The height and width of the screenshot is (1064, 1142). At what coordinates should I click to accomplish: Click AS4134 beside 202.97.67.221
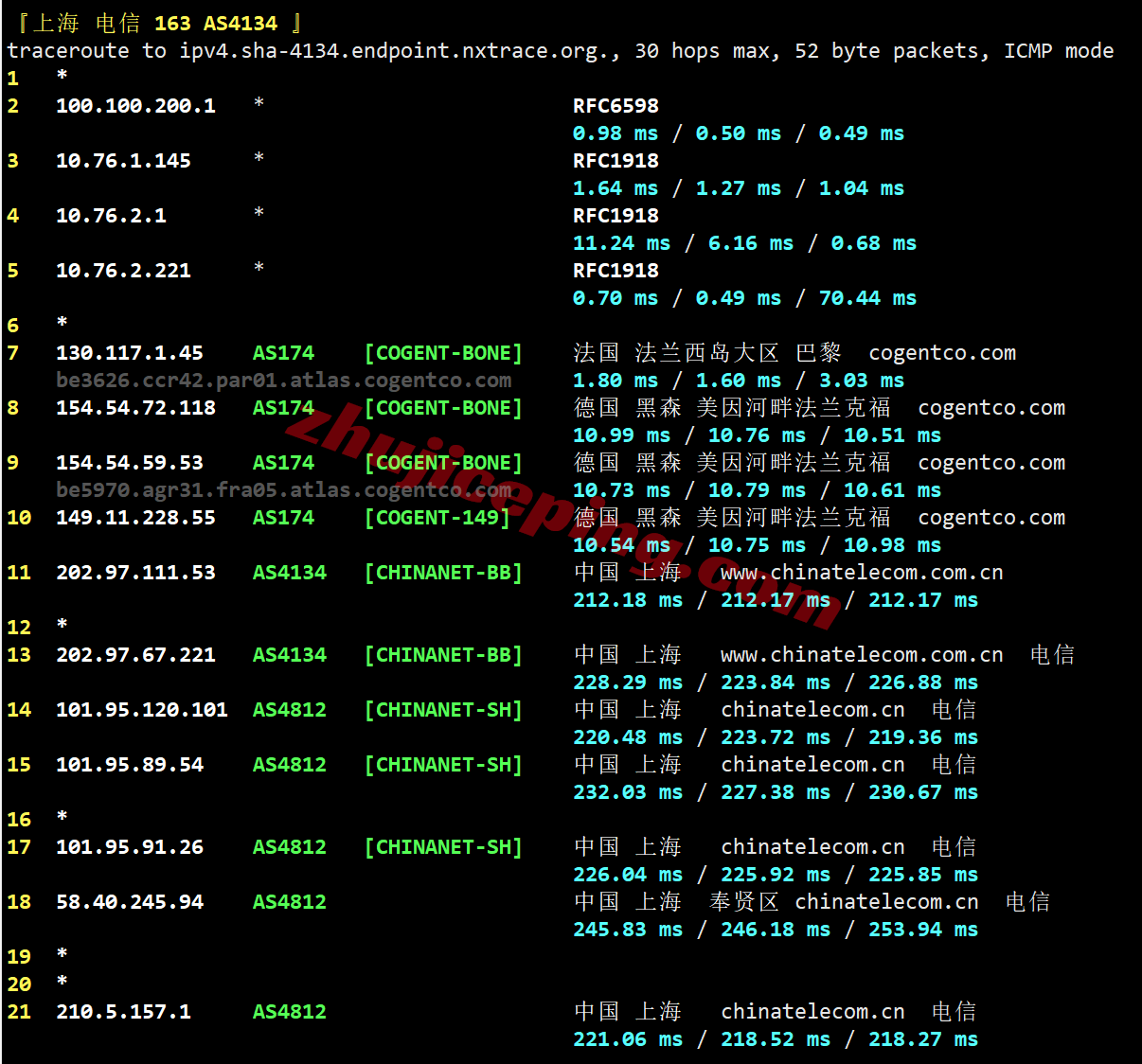289,655
